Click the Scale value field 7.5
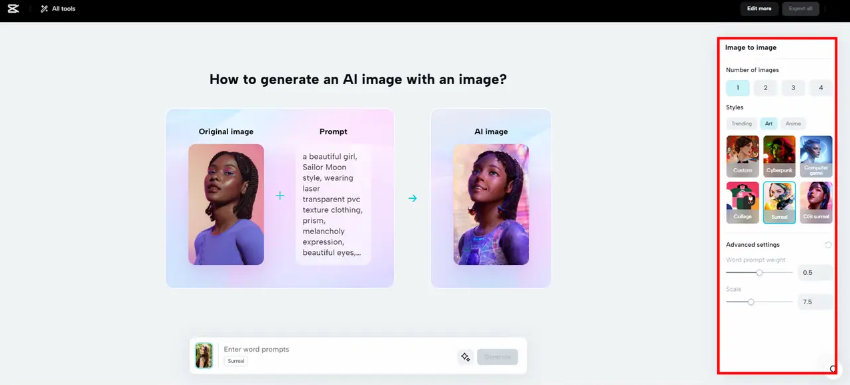Screen dimensions: 850x385 [815, 302]
